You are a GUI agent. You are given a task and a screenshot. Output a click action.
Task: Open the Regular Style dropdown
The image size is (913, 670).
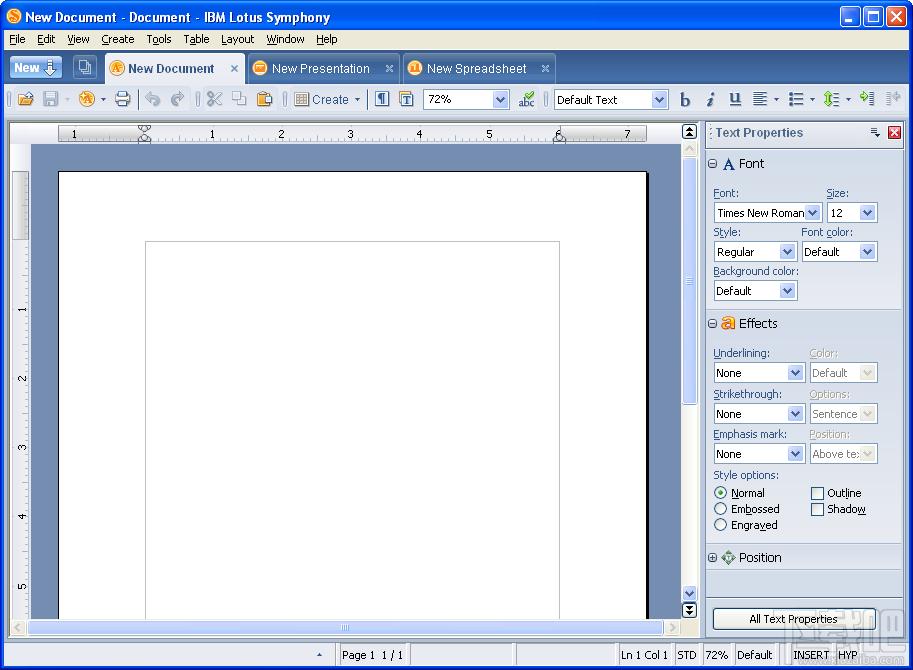[x=787, y=251]
